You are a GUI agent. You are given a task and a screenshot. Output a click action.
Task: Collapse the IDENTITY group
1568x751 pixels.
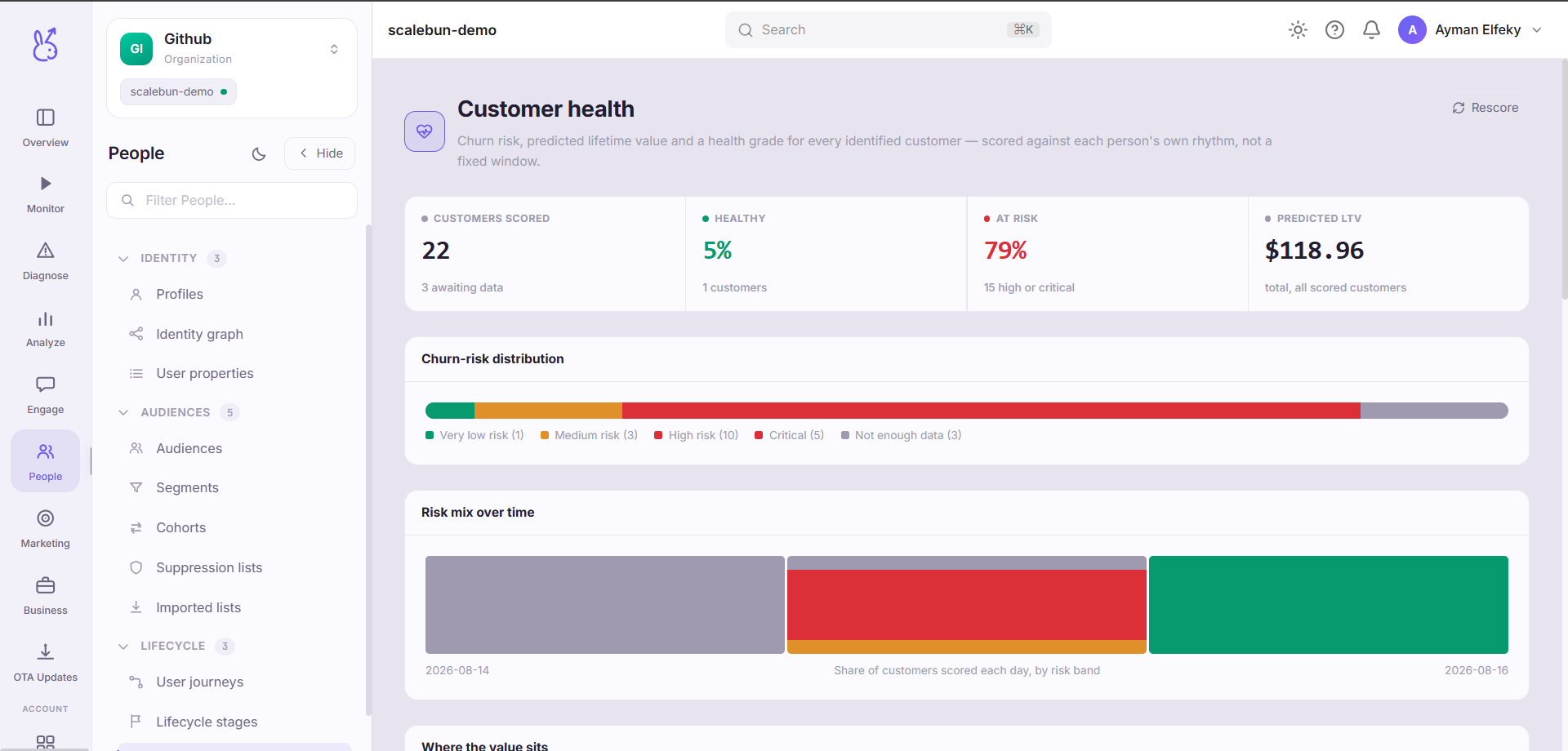click(x=123, y=259)
